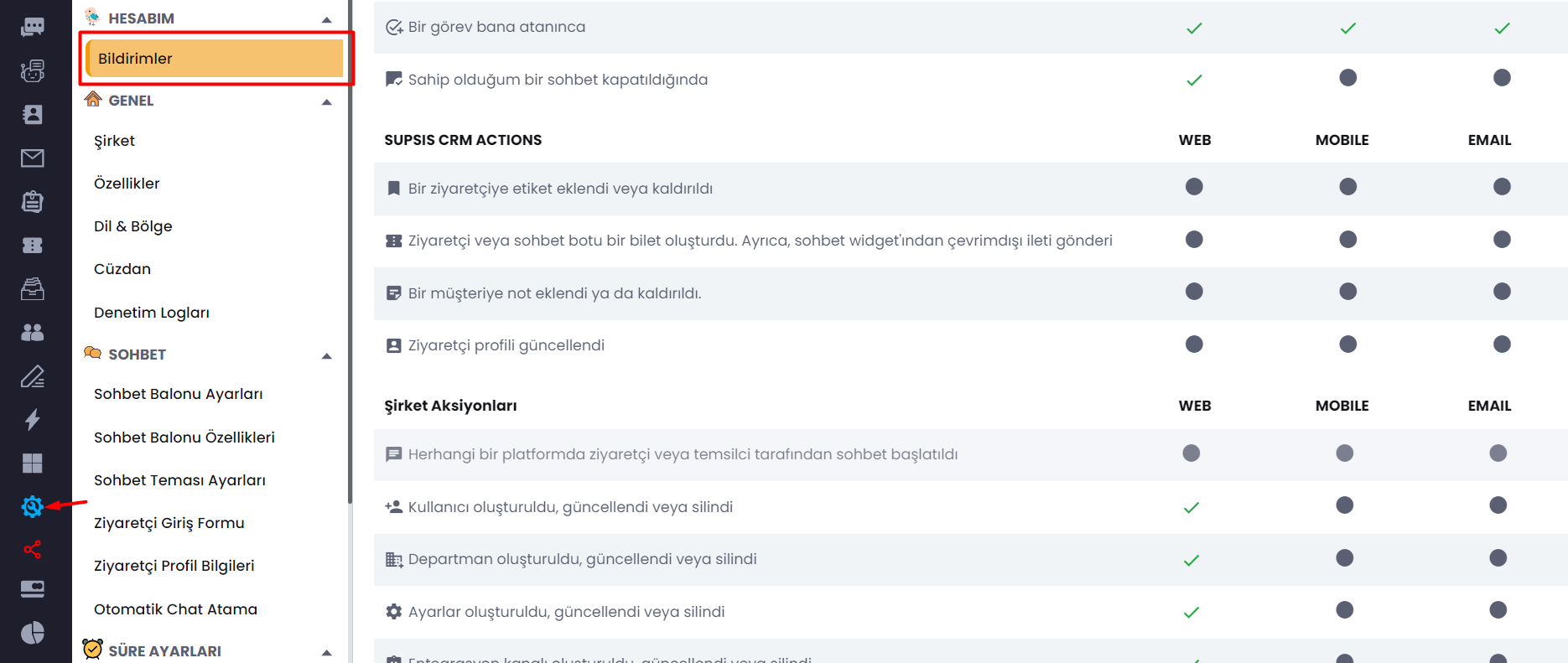Toggle the web notification for task assigned to me
1568x663 pixels.
(1194, 28)
